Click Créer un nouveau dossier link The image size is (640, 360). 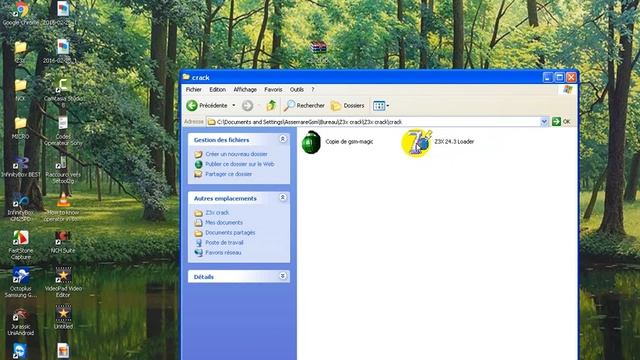point(236,154)
